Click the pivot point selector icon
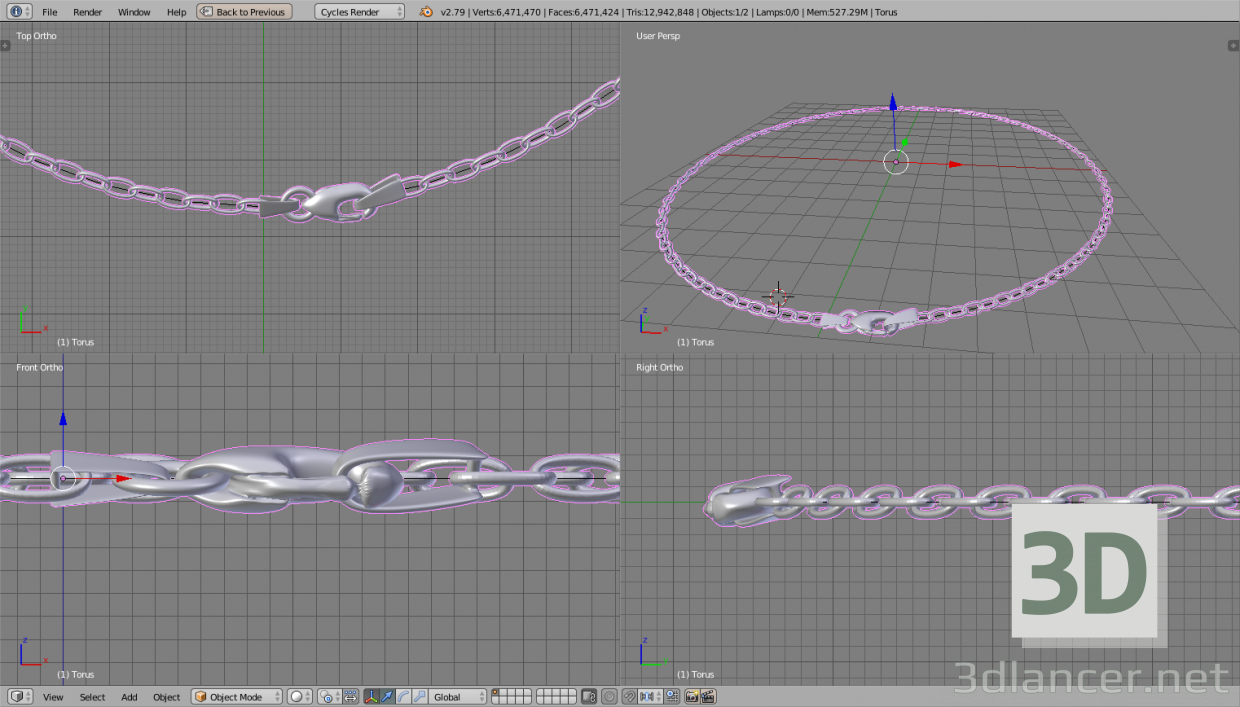 click(325, 696)
